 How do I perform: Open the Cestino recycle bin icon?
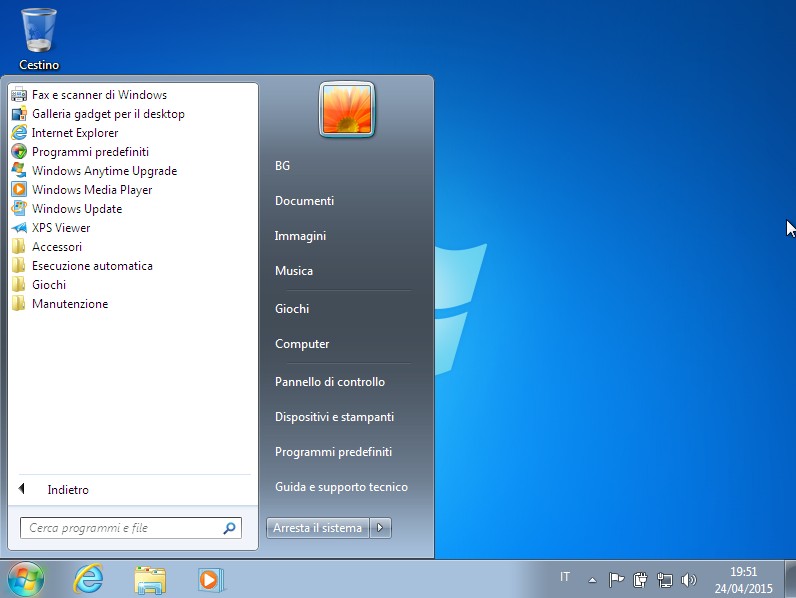(39, 39)
